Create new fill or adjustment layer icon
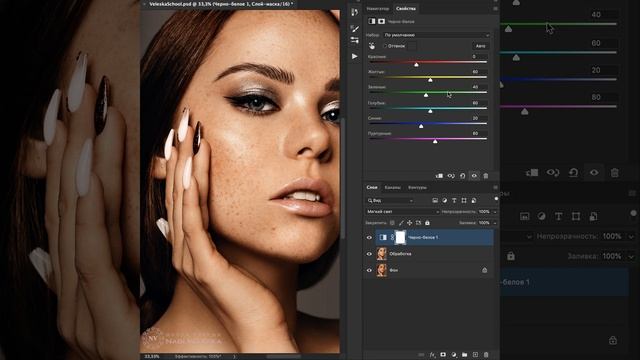 [454, 355]
